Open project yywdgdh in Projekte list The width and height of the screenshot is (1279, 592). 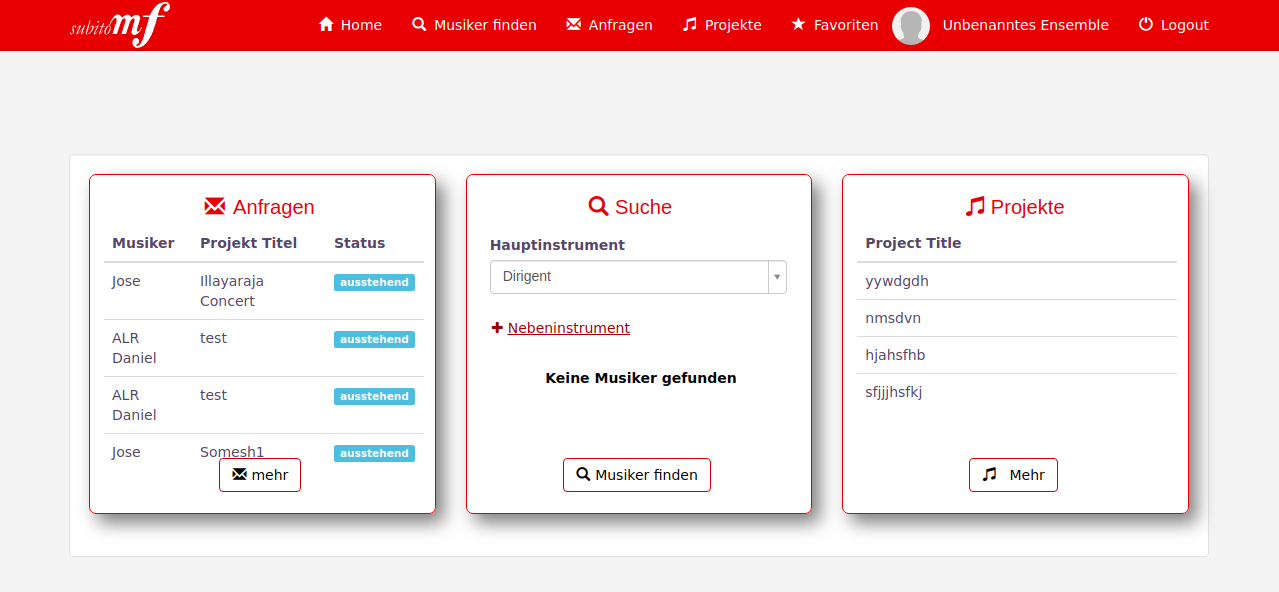[897, 281]
